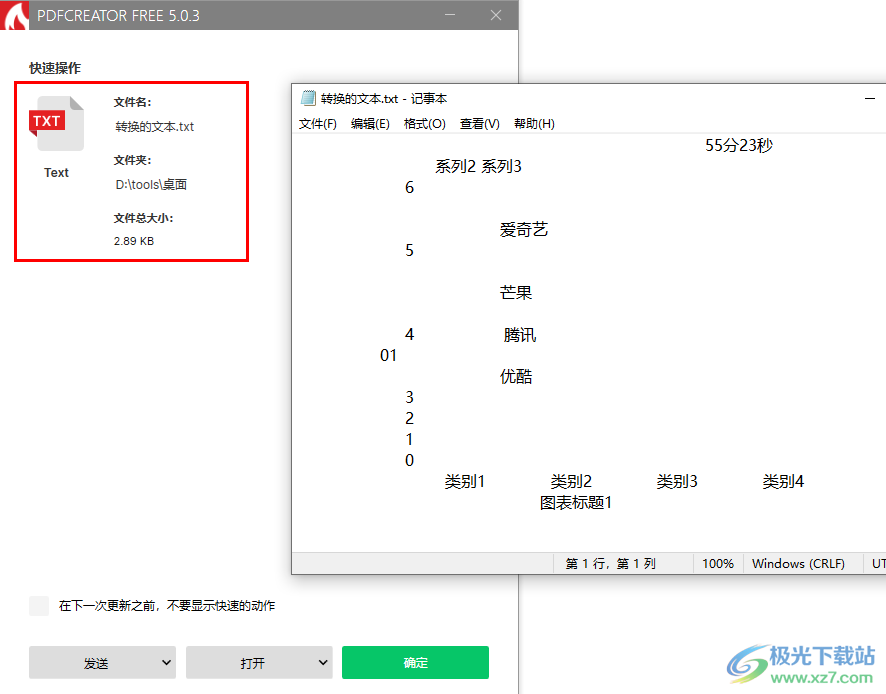Click 图表标题1 in Notepad text
886x694 pixels.
tap(575, 502)
